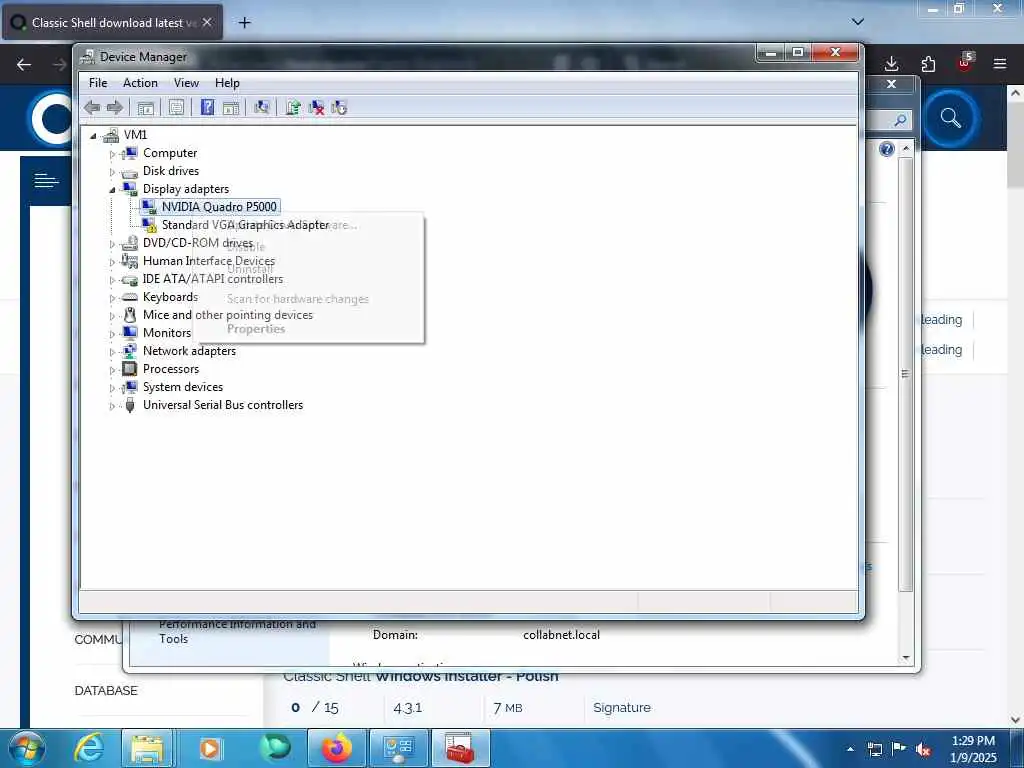Expand the IDE ATA/ATAPI controllers category

(112, 280)
